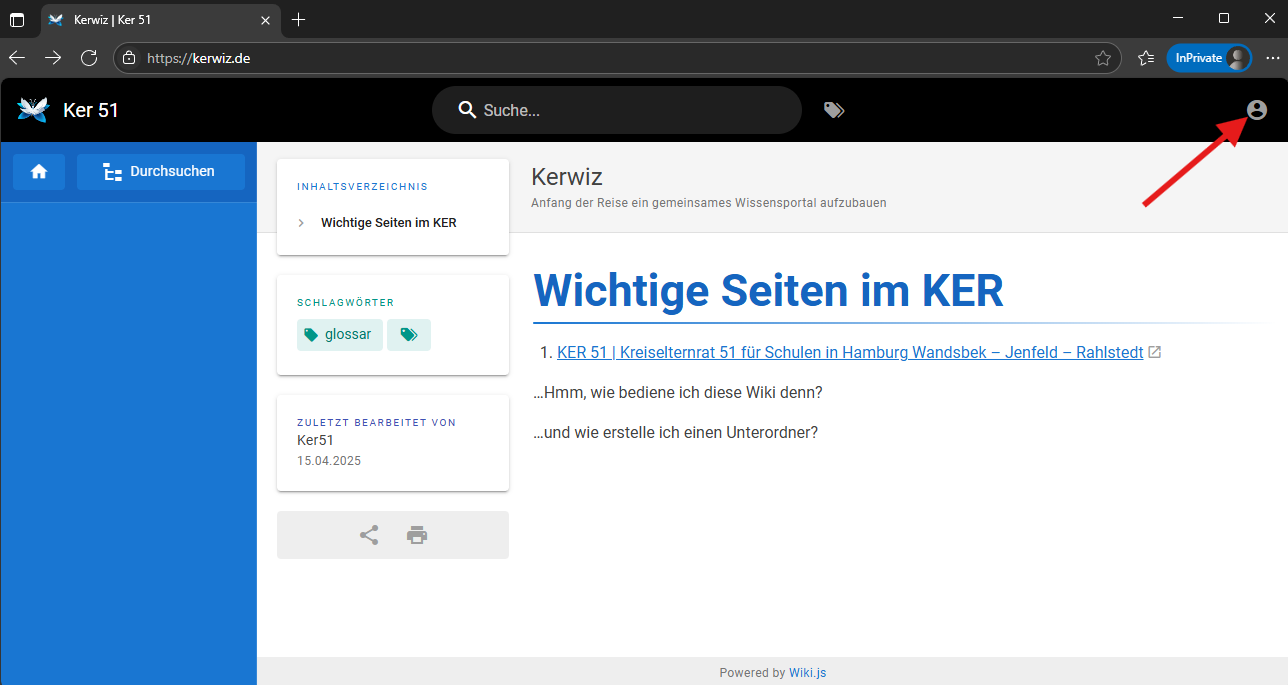Go to the wiki home page button

[x=39, y=172]
